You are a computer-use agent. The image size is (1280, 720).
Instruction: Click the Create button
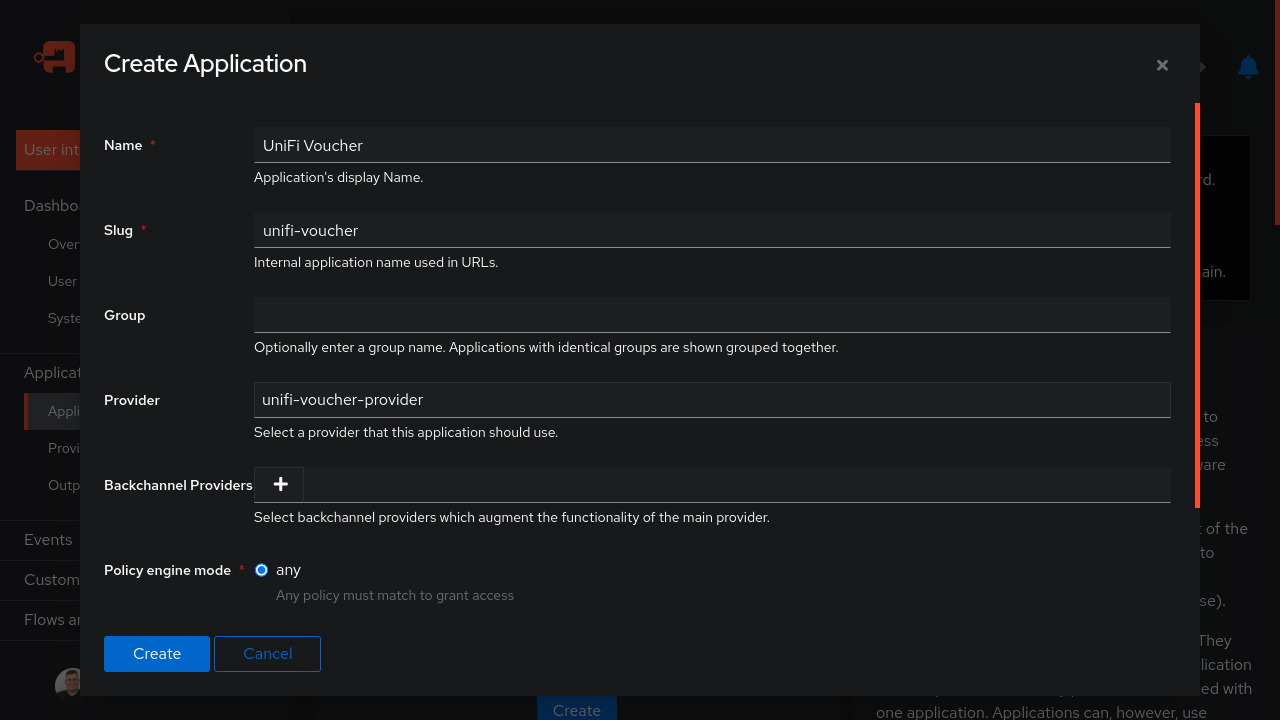coord(156,653)
